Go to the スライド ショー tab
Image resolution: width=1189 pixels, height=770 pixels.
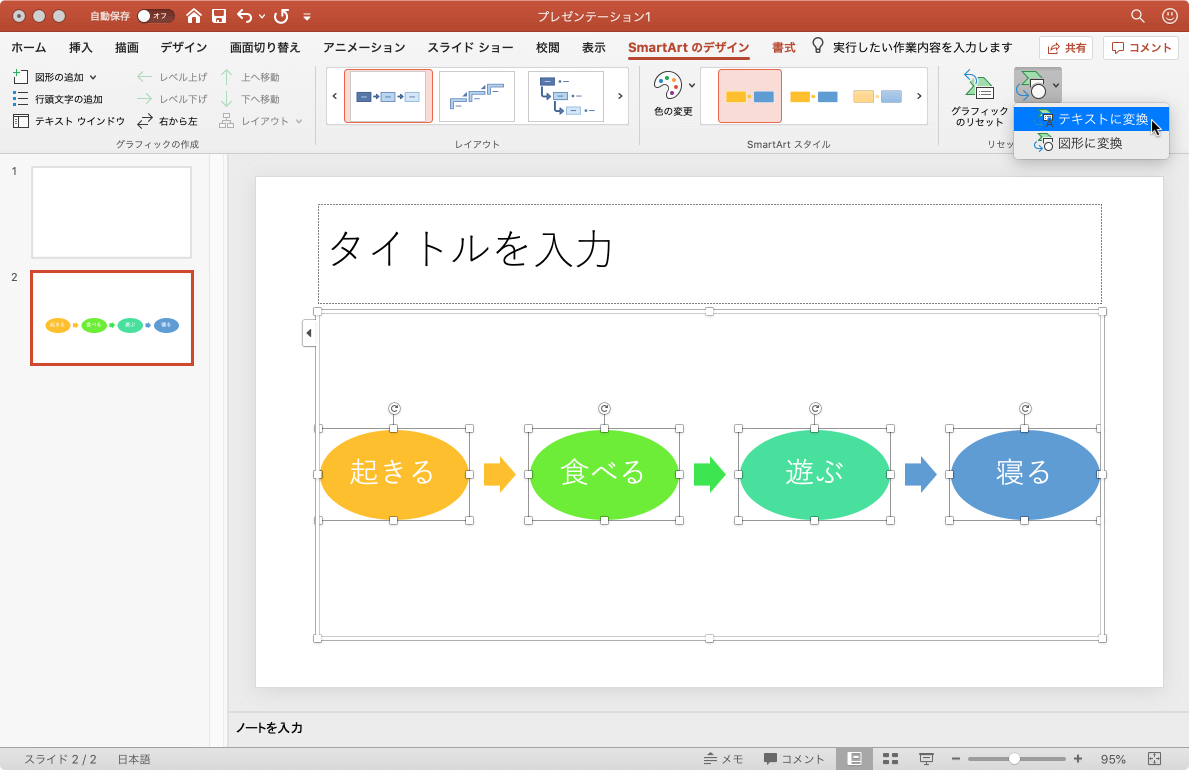[x=470, y=47]
